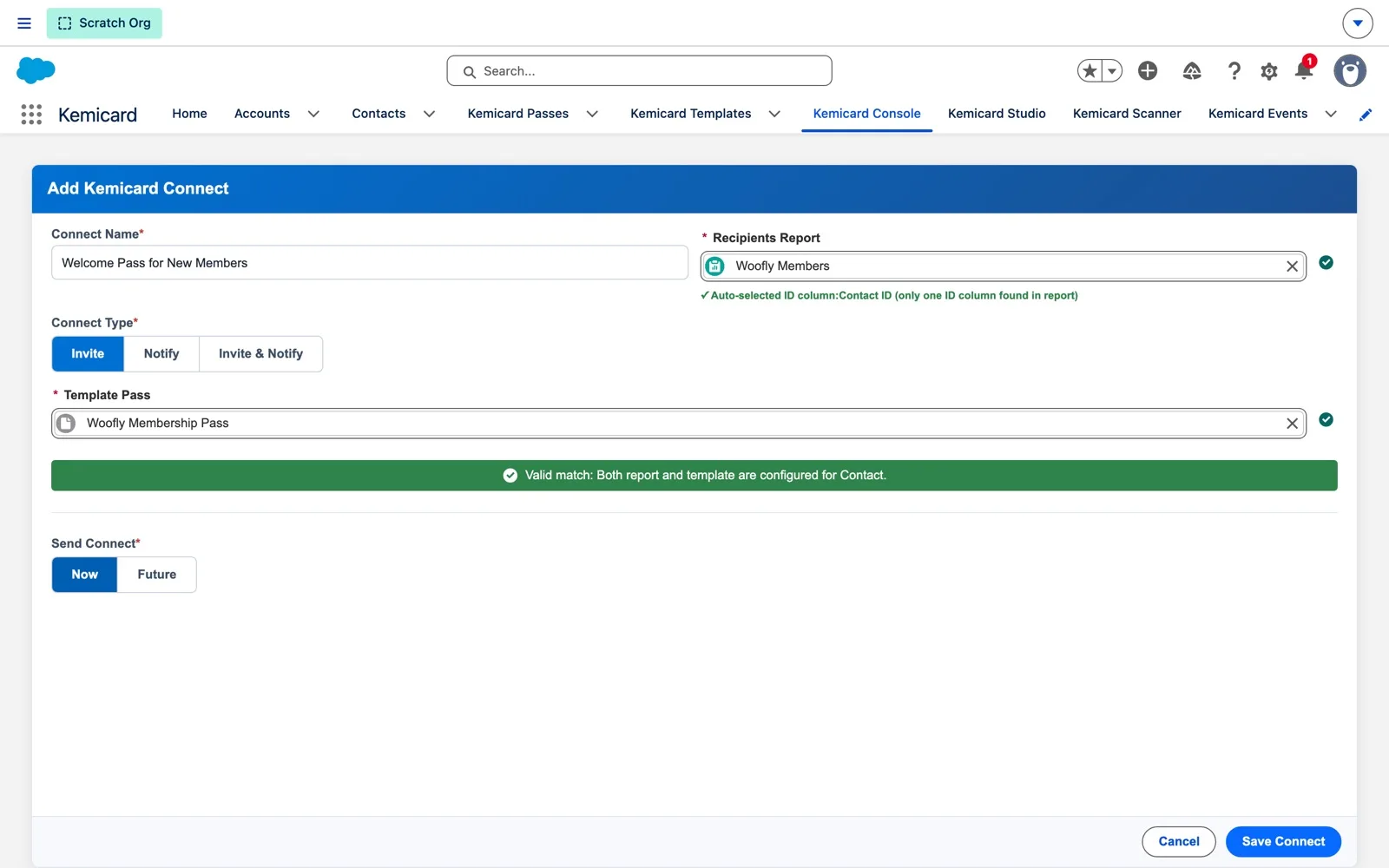The width and height of the screenshot is (1389, 868).
Task: Click the report icon beside Woofly Members
Action: tap(714, 266)
